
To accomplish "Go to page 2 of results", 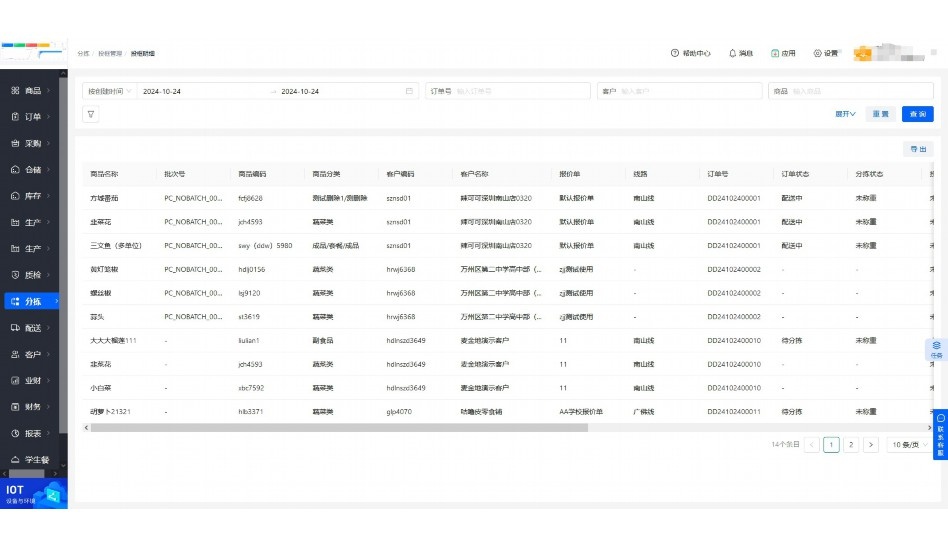I will 851,445.
